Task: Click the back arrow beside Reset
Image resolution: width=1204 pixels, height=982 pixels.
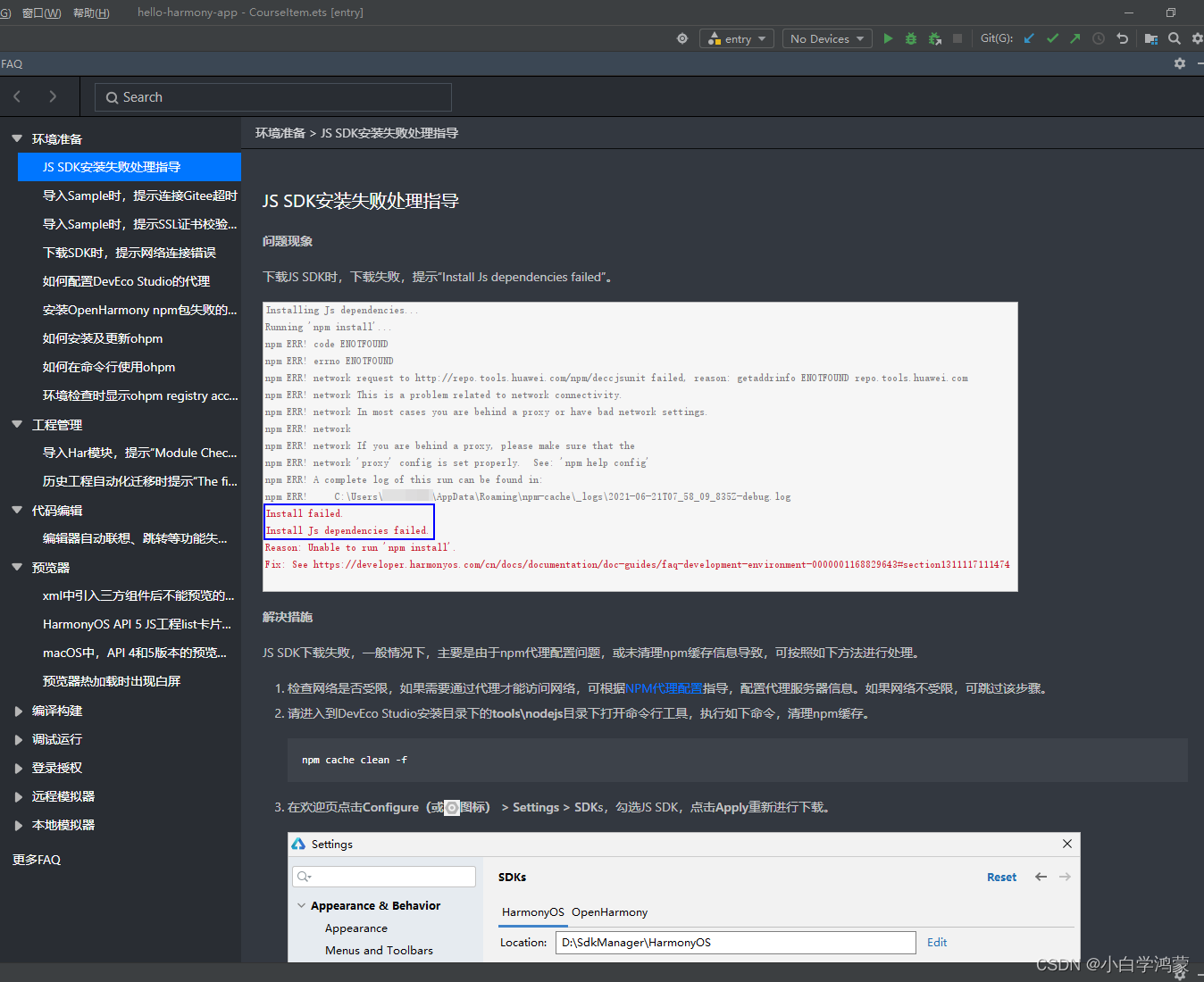Action: pyautogui.click(x=1041, y=877)
